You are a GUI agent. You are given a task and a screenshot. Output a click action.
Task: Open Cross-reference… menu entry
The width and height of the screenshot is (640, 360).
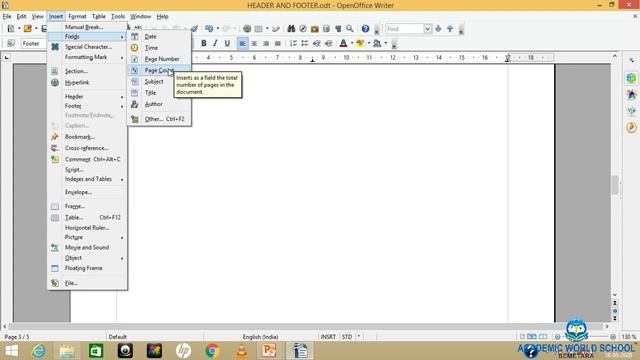[x=87, y=148]
